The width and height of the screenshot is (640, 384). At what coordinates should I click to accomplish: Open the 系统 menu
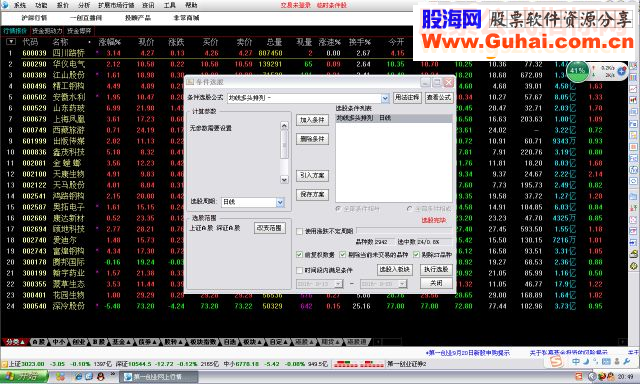coord(20,5)
